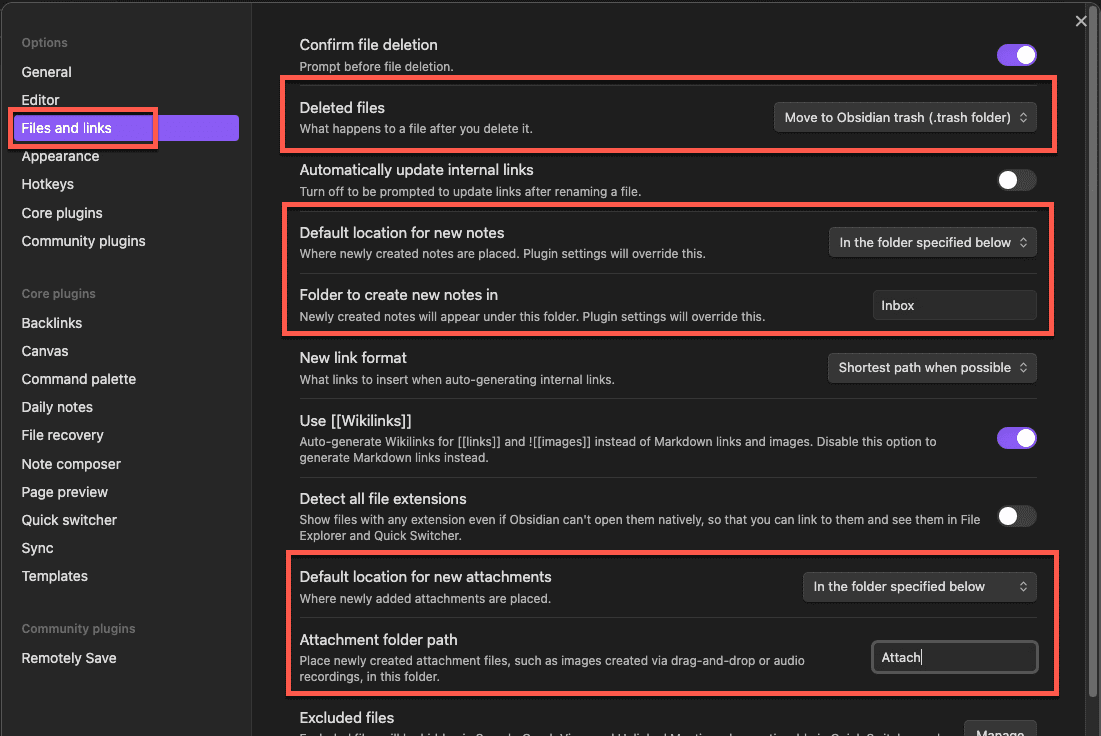Expand Default location for new attachments dropdown
This screenshot has width=1101, height=736.
pyautogui.click(x=919, y=587)
